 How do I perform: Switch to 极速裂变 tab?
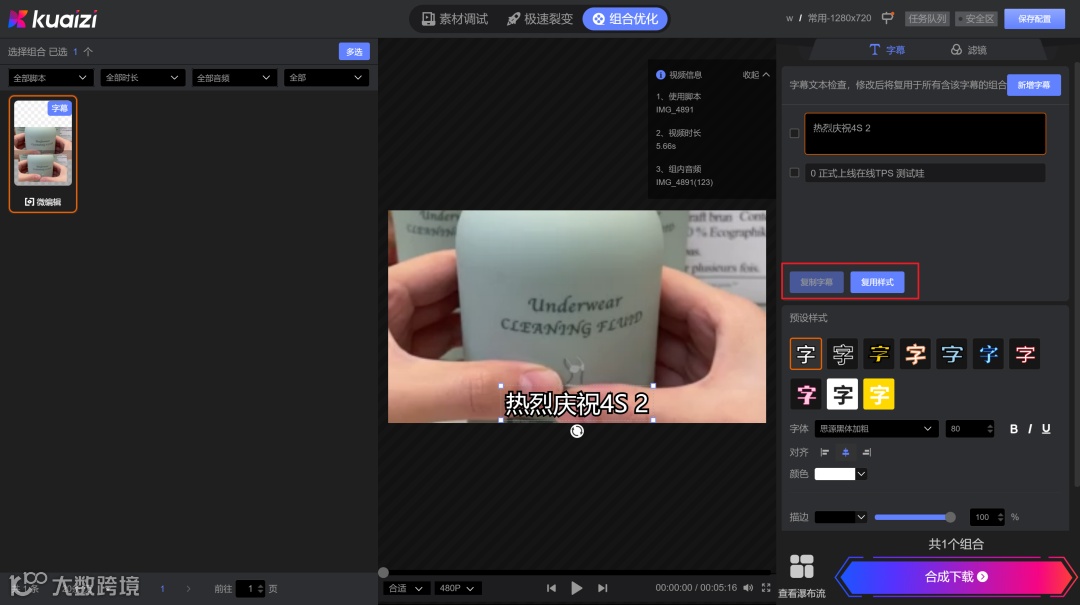(540, 19)
